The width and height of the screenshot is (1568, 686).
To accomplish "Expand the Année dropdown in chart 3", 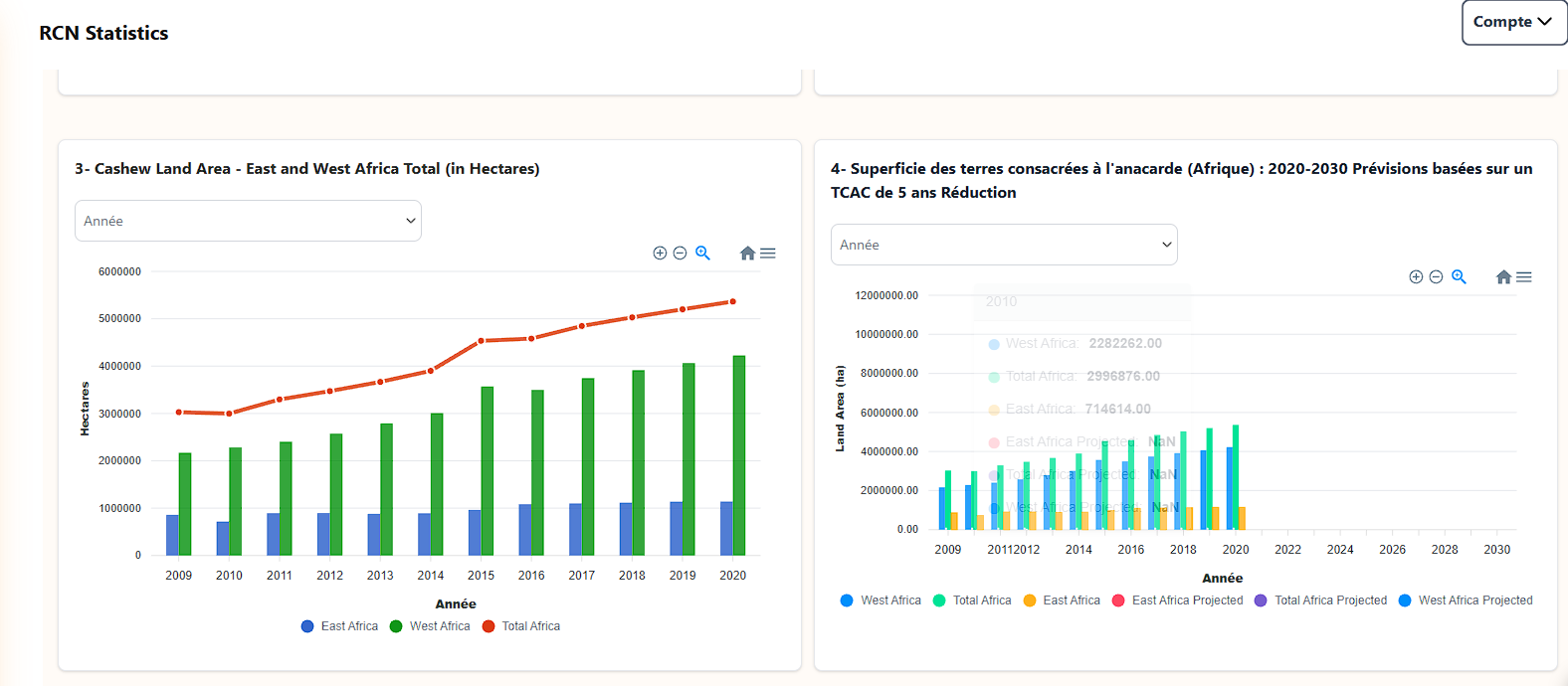I will 248,221.
